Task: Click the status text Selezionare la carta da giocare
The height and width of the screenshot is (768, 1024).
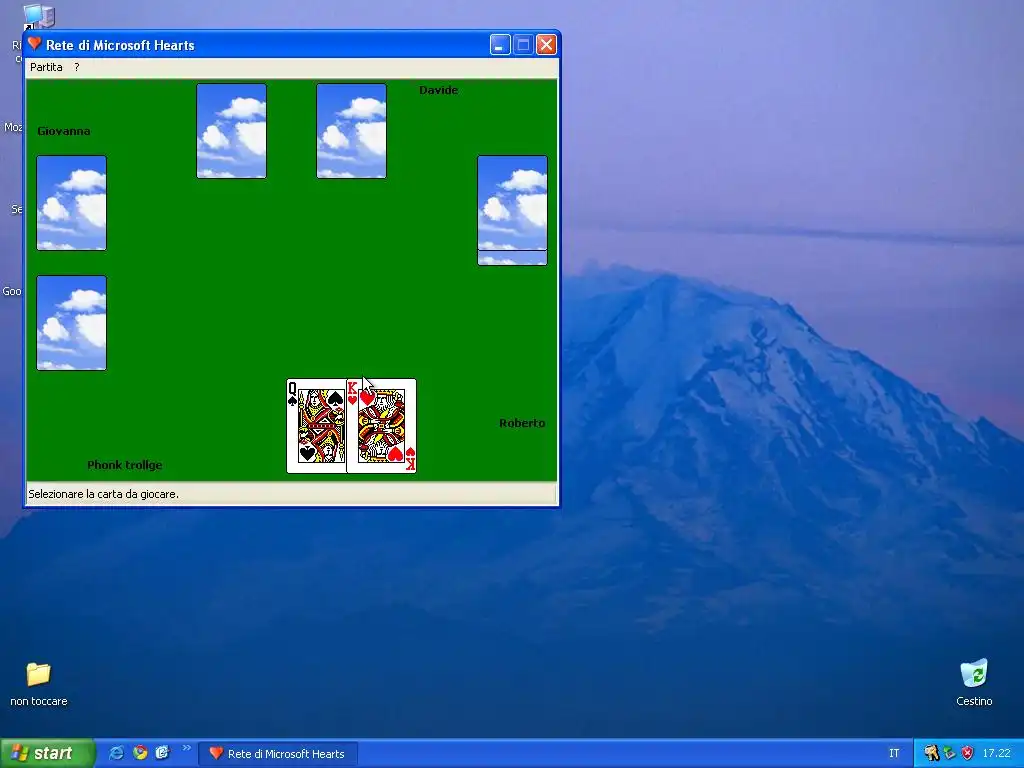Action: point(103,494)
